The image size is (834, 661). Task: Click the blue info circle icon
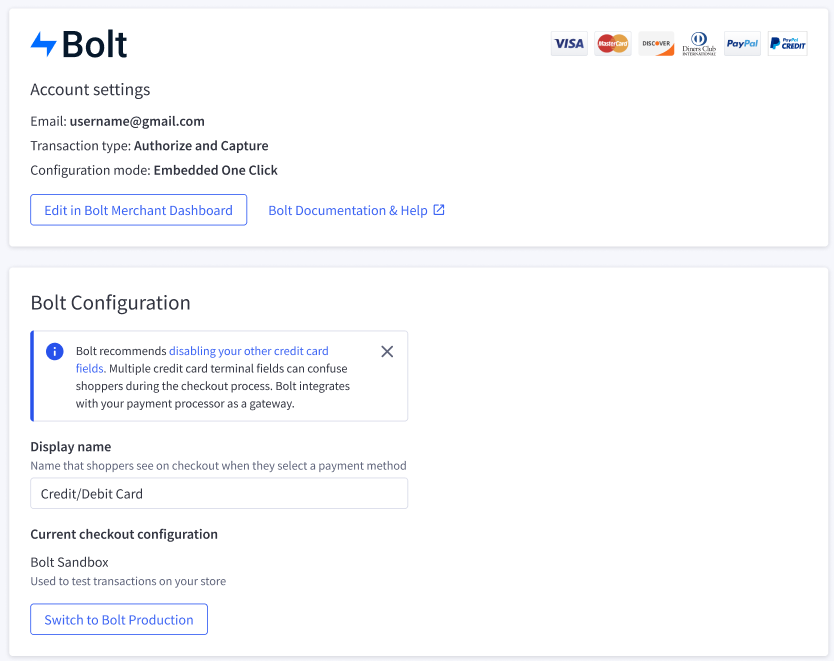pyautogui.click(x=55, y=352)
